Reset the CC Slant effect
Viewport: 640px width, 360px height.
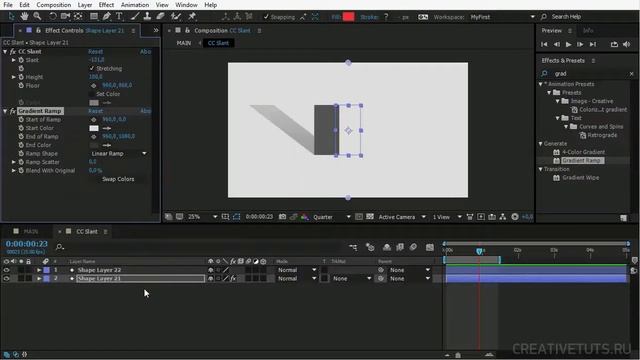(x=96, y=51)
